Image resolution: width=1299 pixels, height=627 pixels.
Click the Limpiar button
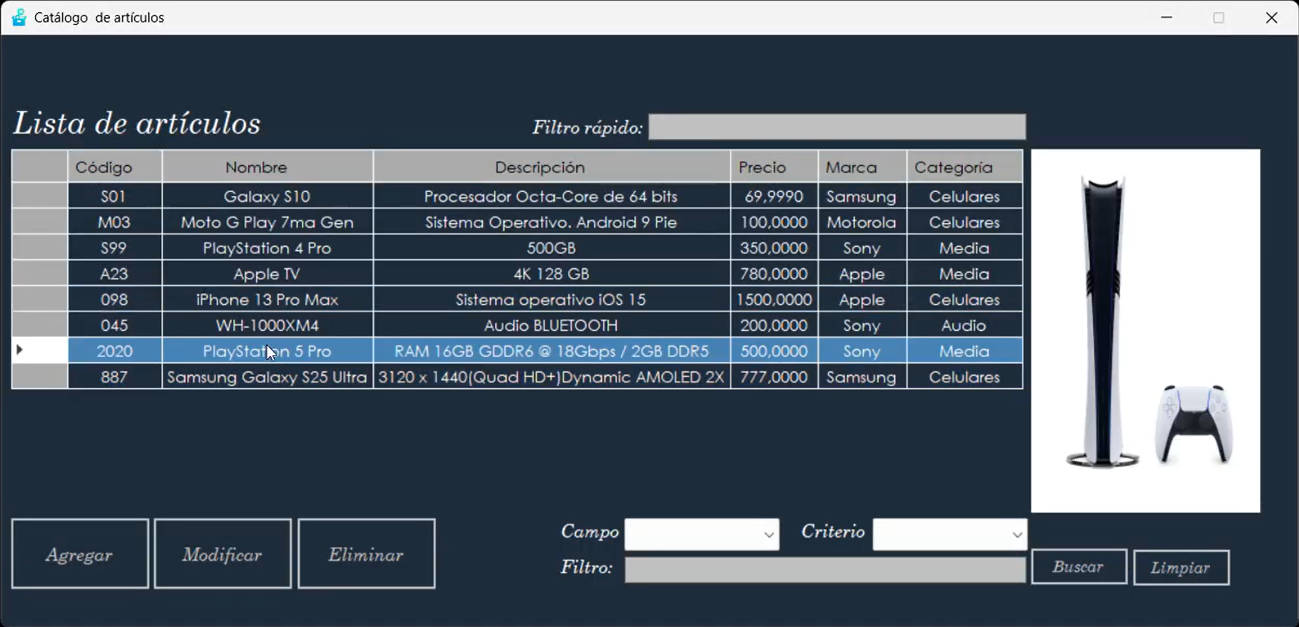[x=1180, y=567]
